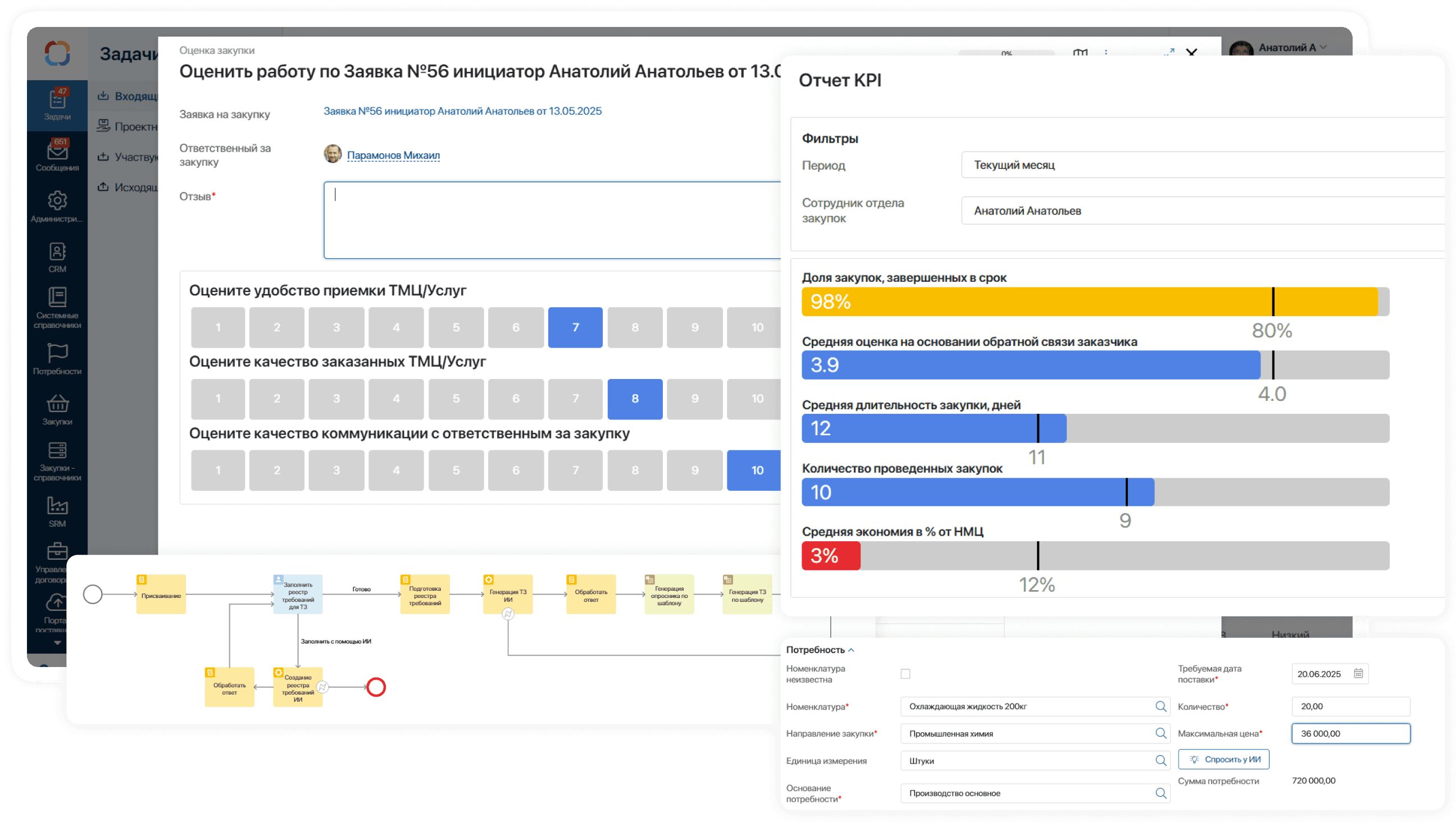Open the Парамонов Михаил profile link
Viewport: 1456px width, 822px height.
click(x=393, y=155)
